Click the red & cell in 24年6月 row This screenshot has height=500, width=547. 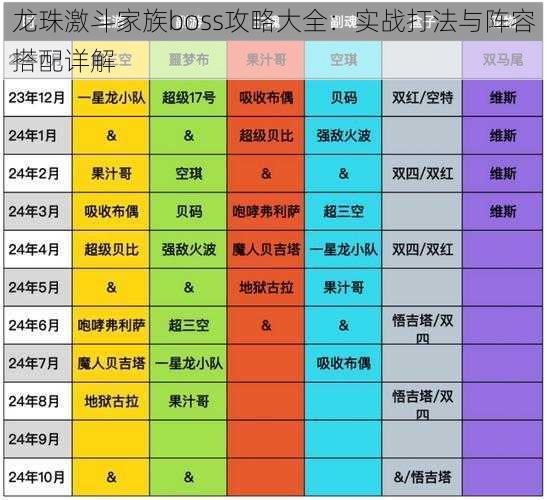pyautogui.click(x=266, y=326)
